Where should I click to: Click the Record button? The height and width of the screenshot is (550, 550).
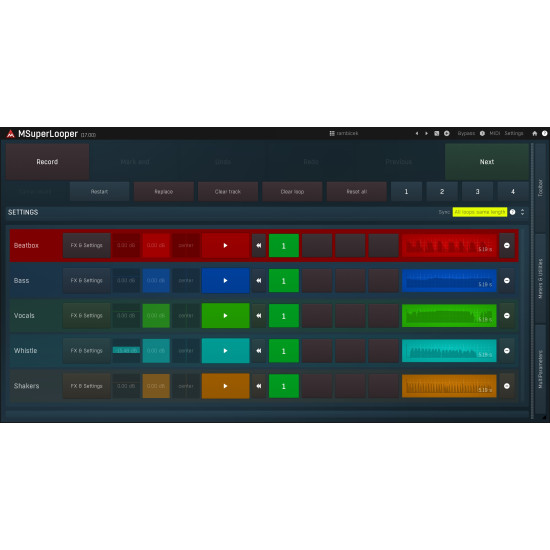(47, 162)
